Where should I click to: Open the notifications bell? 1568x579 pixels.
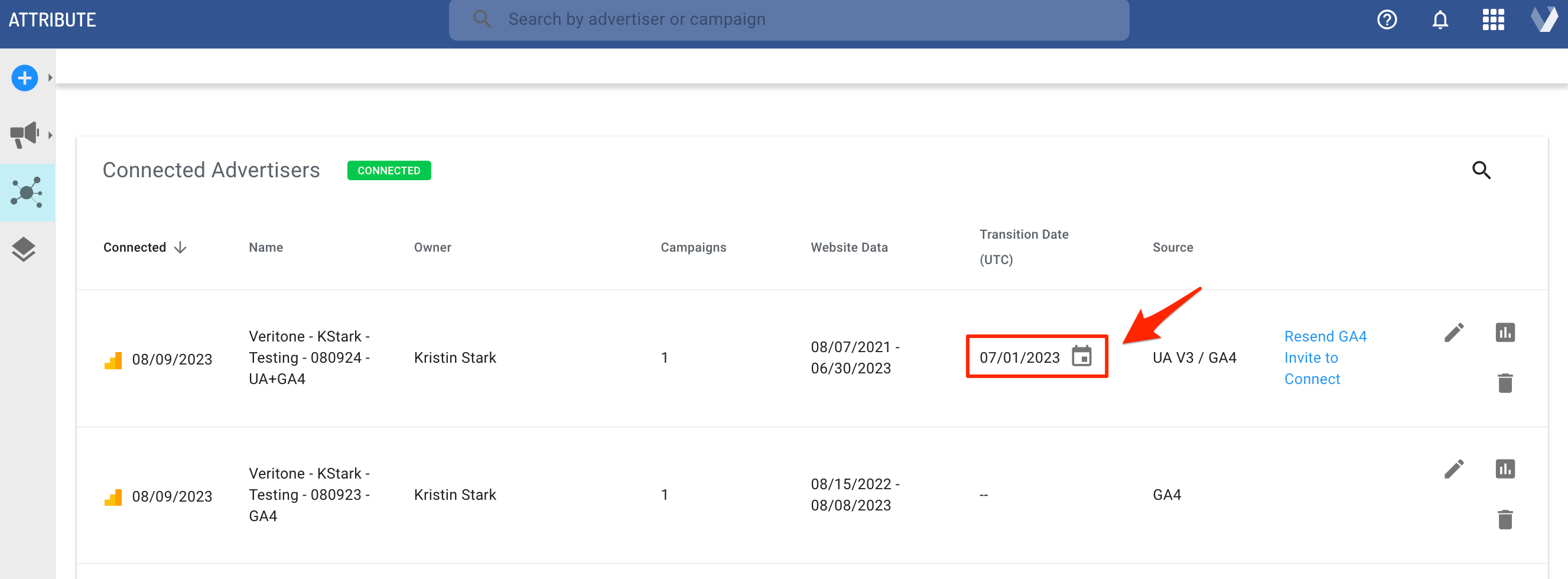pos(1440,20)
